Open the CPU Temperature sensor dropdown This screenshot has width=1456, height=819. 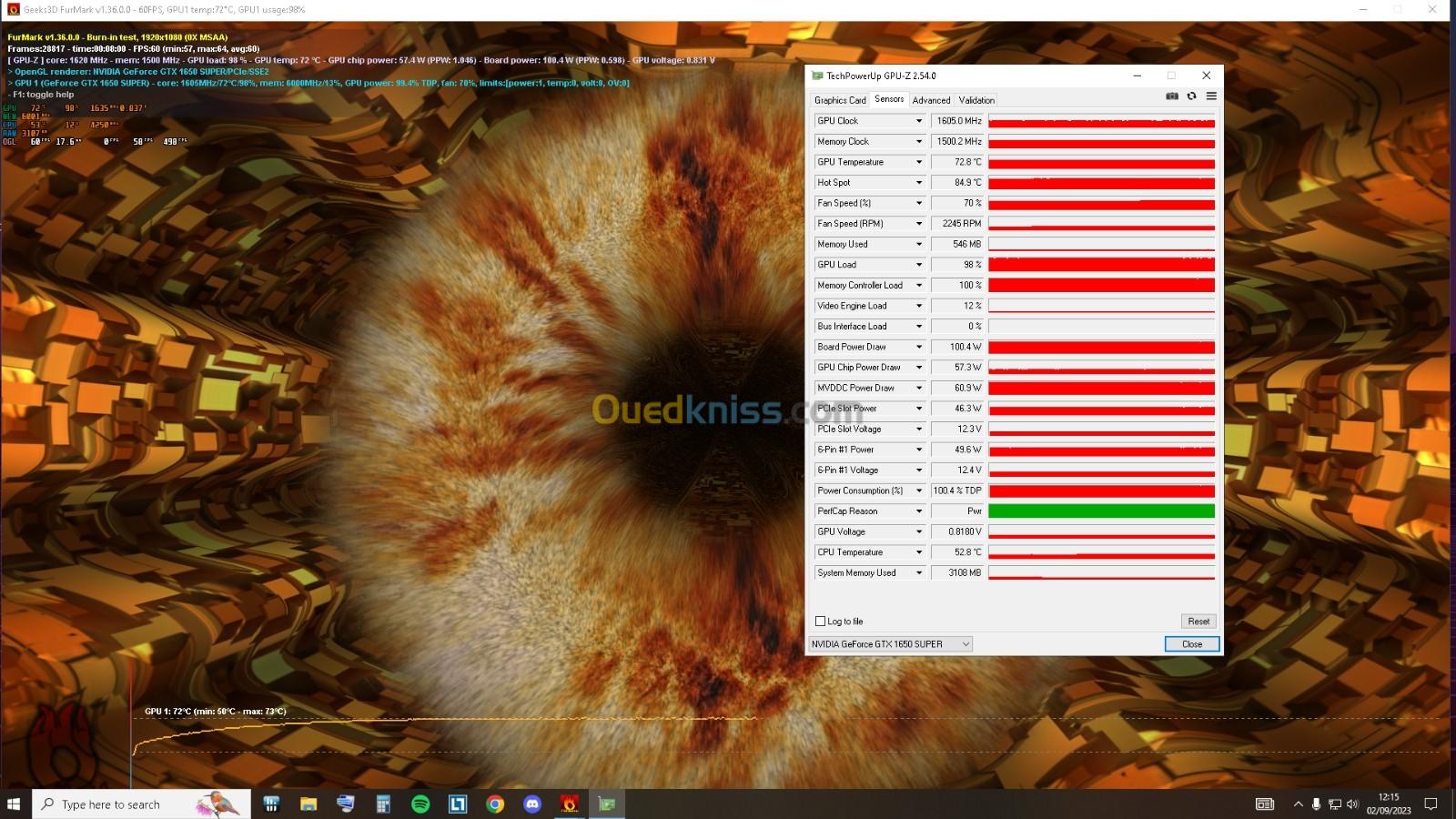[x=919, y=552]
